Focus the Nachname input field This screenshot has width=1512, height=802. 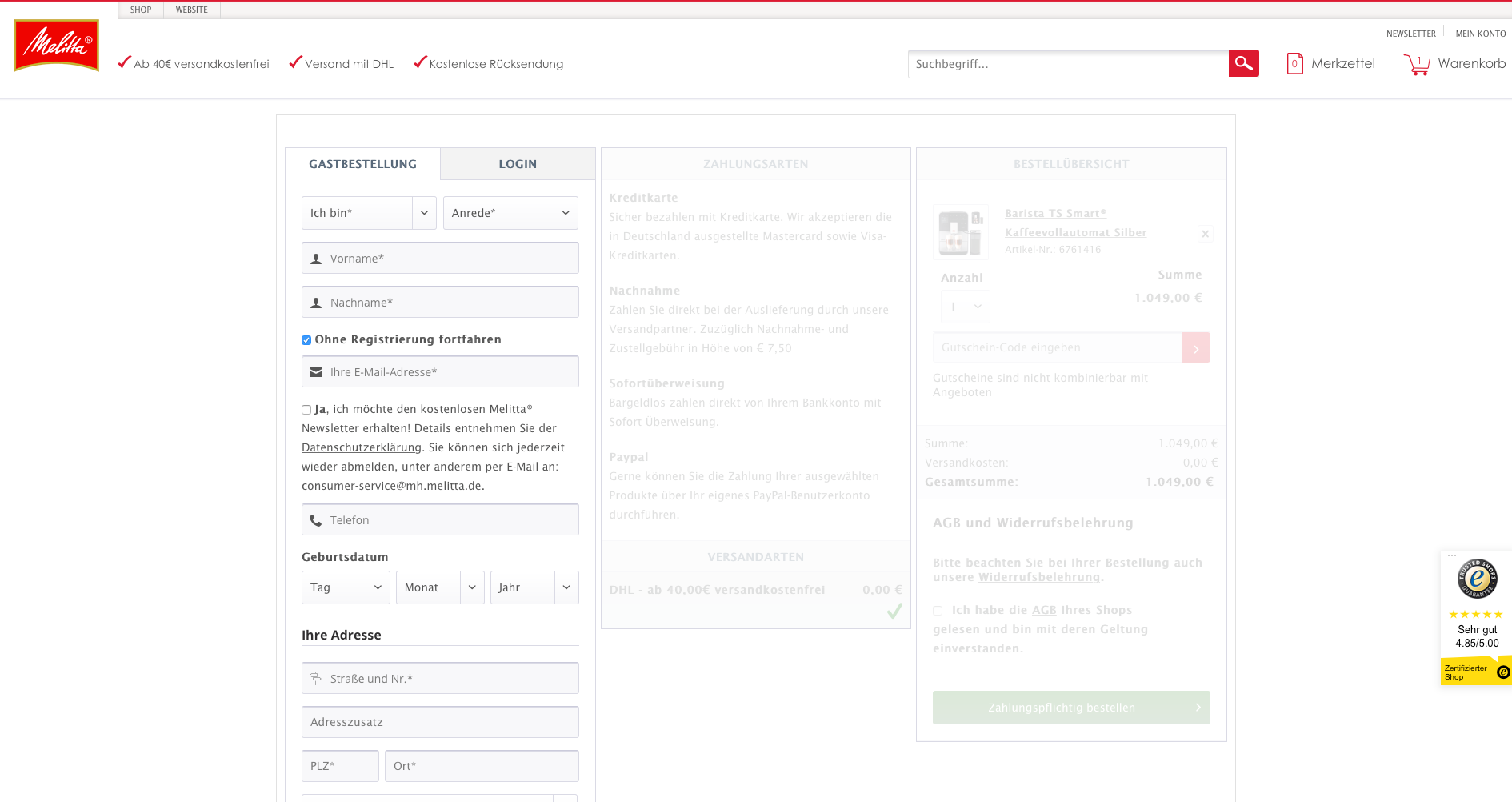tap(440, 302)
